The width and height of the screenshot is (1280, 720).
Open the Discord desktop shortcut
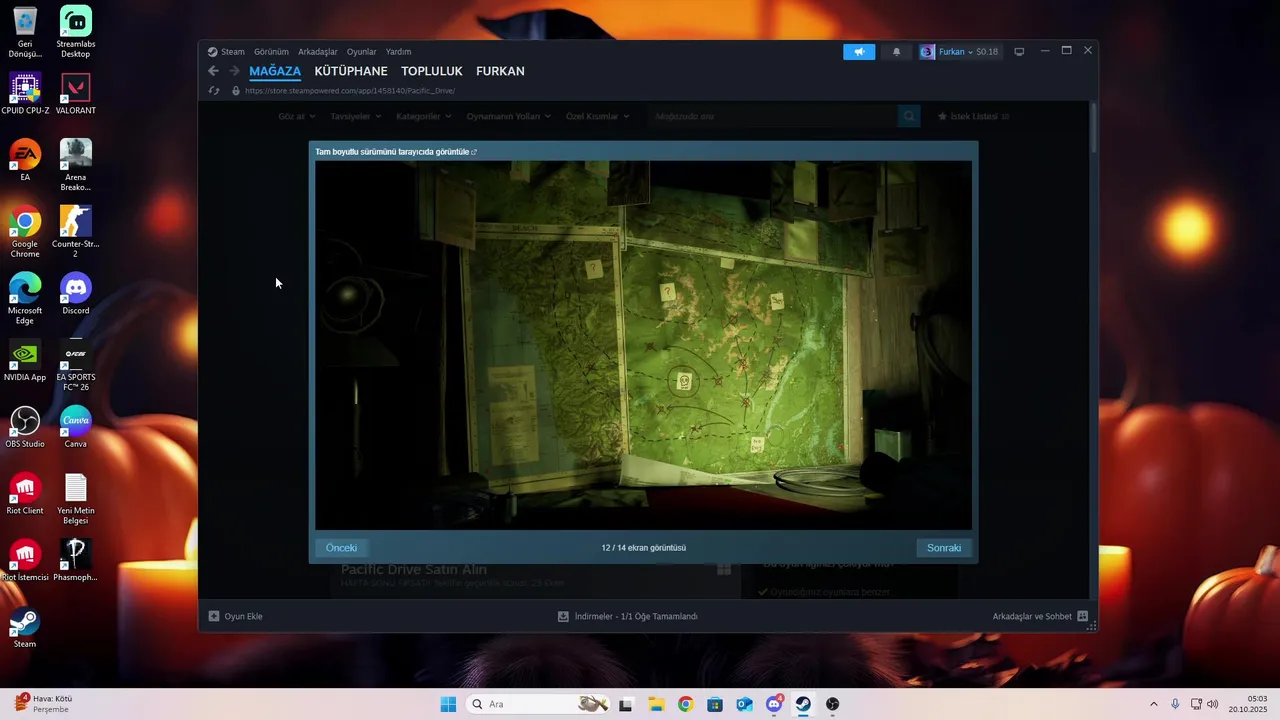pos(76,294)
